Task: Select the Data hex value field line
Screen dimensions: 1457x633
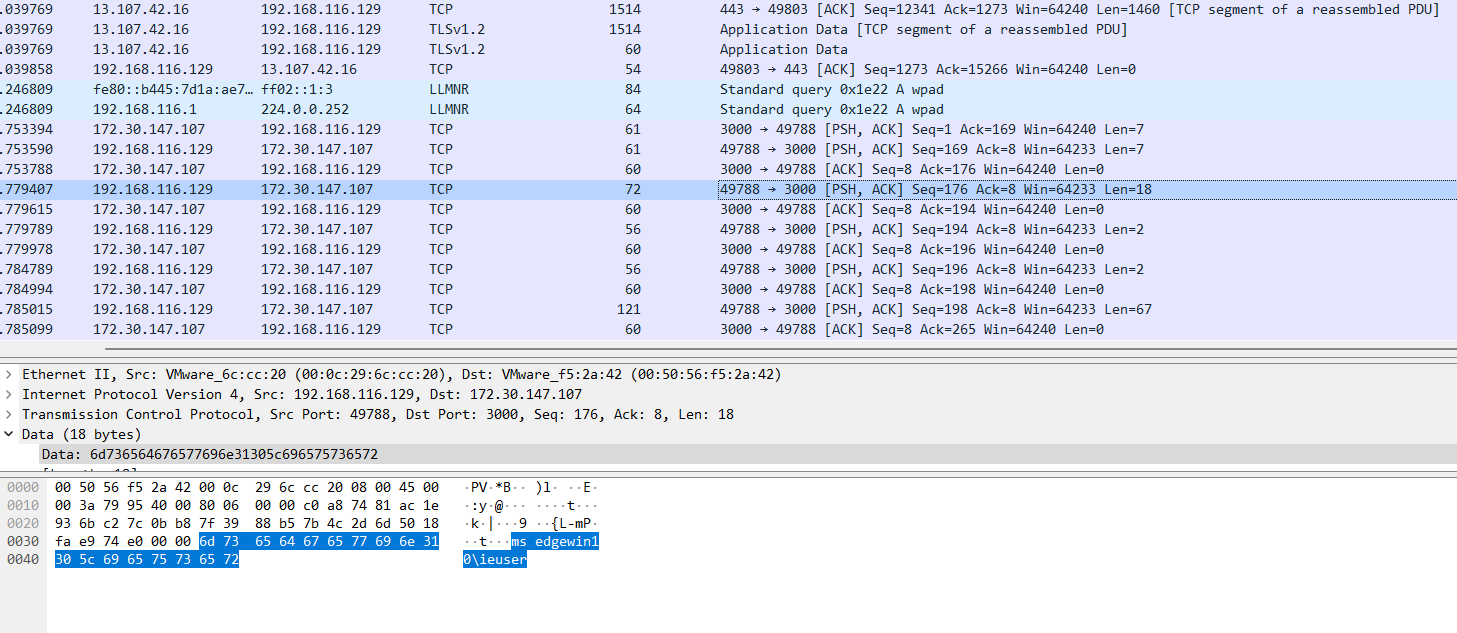Action: tap(210, 455)
